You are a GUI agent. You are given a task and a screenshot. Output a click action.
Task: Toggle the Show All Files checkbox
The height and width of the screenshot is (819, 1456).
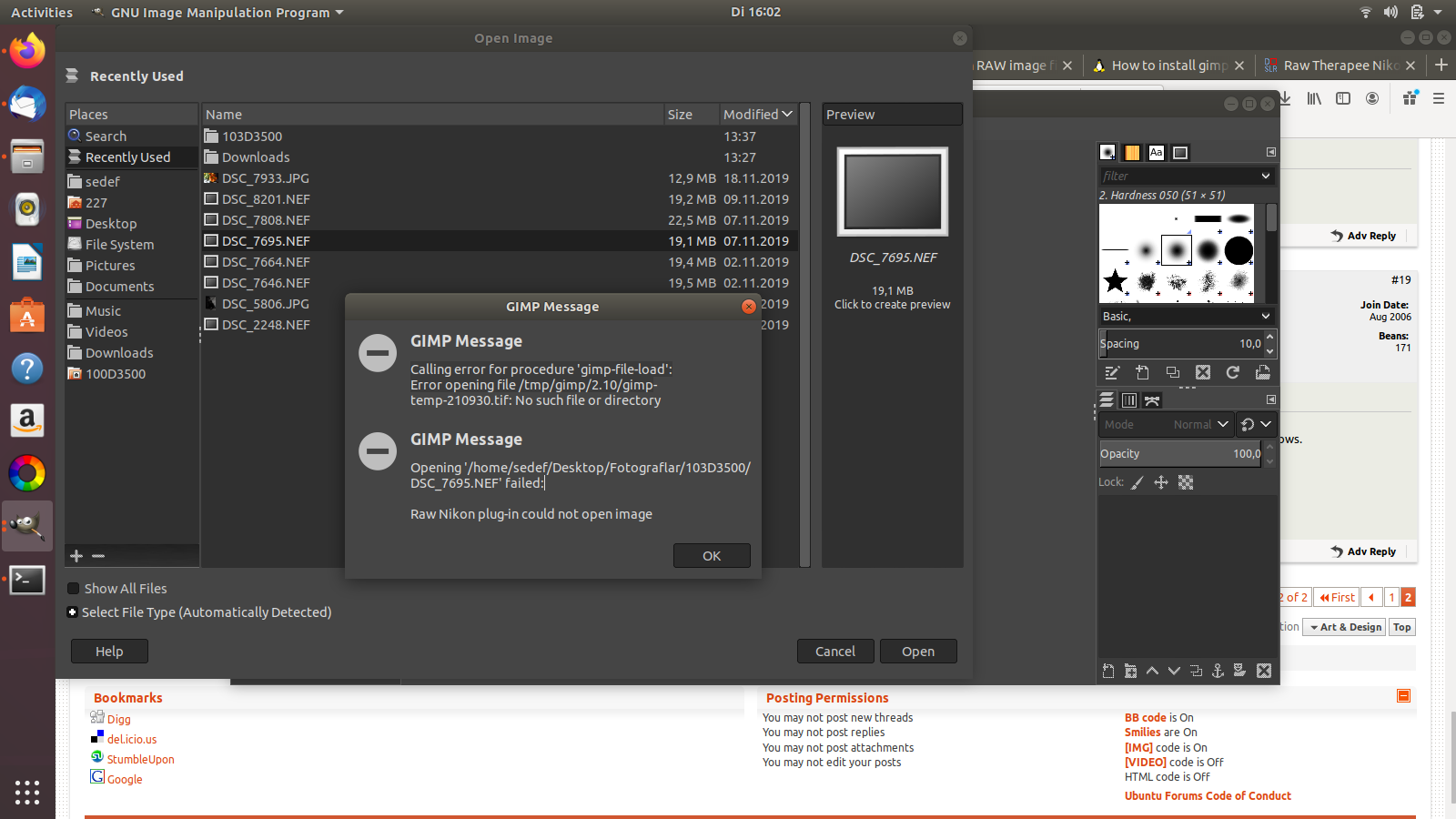(74, 589)
